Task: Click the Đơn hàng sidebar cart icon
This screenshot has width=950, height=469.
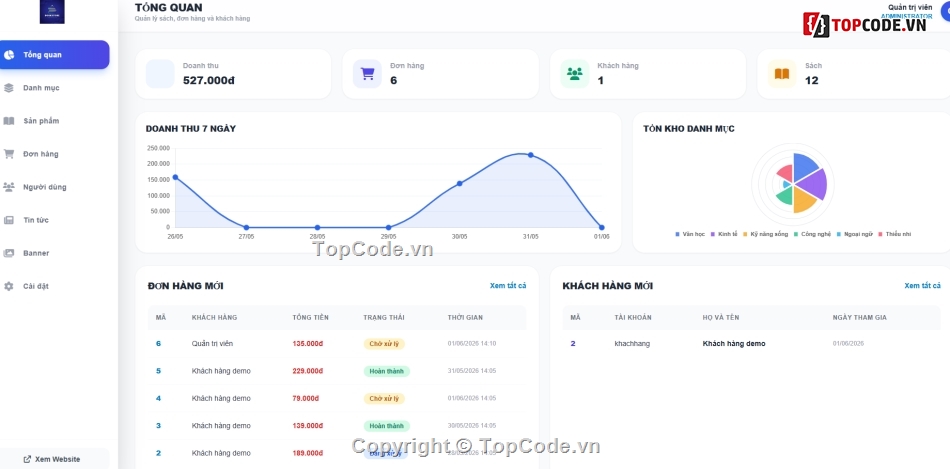Action: pos(8,154)
